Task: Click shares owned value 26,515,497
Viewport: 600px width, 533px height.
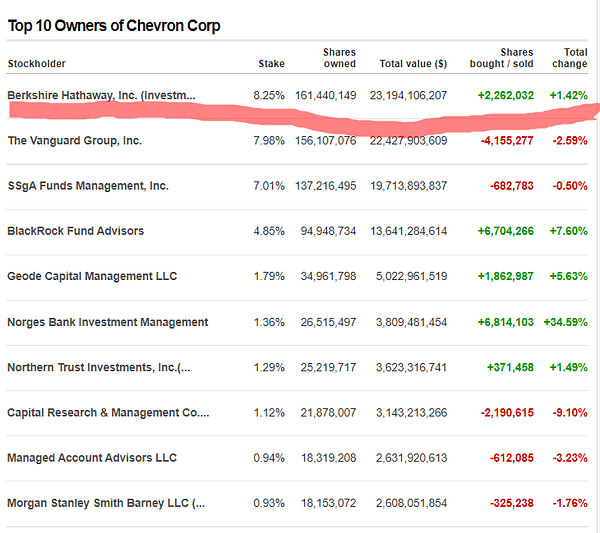Action: [328, 322]
